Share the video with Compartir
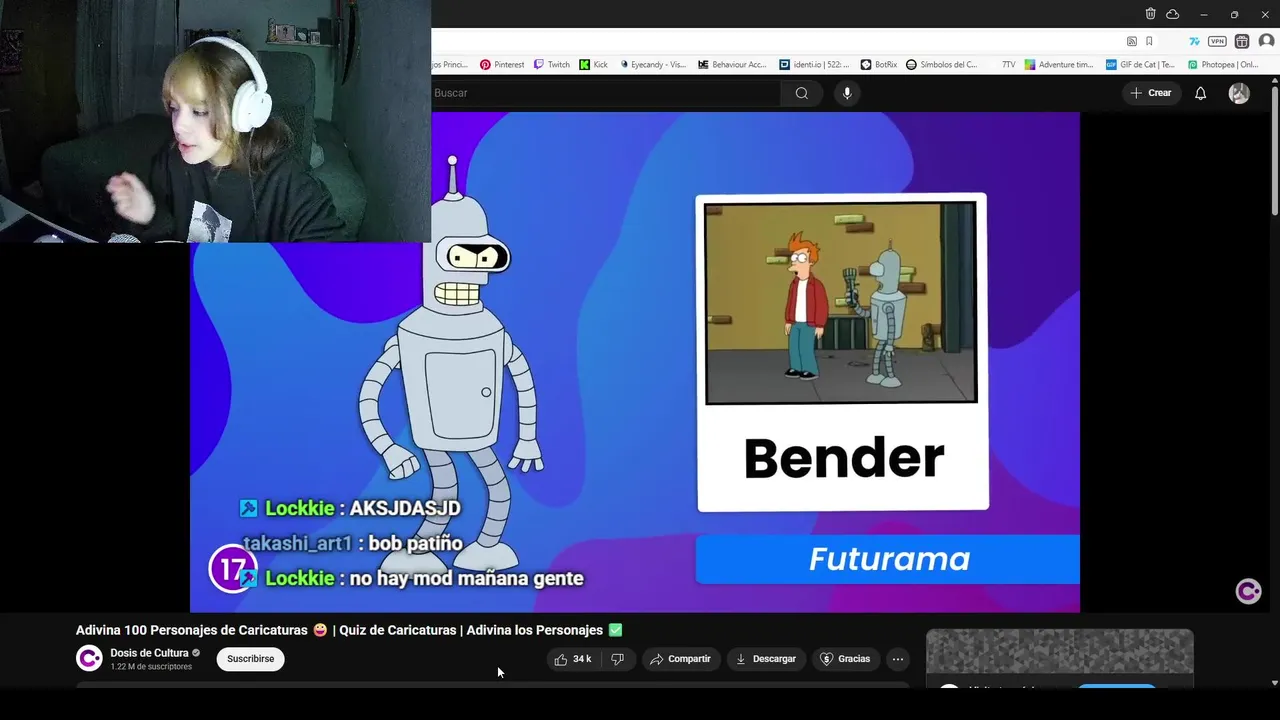Screen dimensions: 1280x720 tap(680, 659)
